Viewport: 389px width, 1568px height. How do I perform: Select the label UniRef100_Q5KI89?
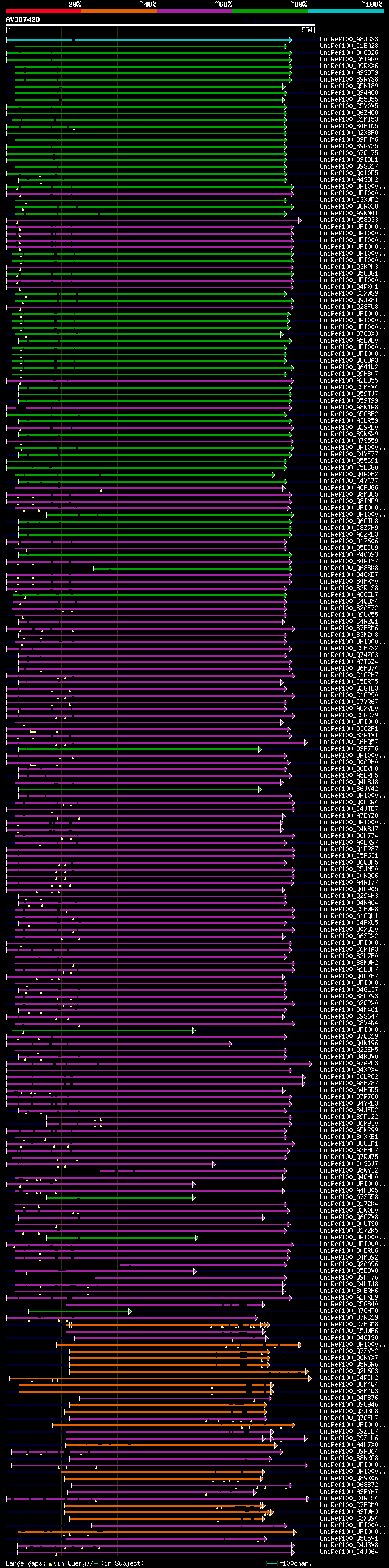[349, 86]
